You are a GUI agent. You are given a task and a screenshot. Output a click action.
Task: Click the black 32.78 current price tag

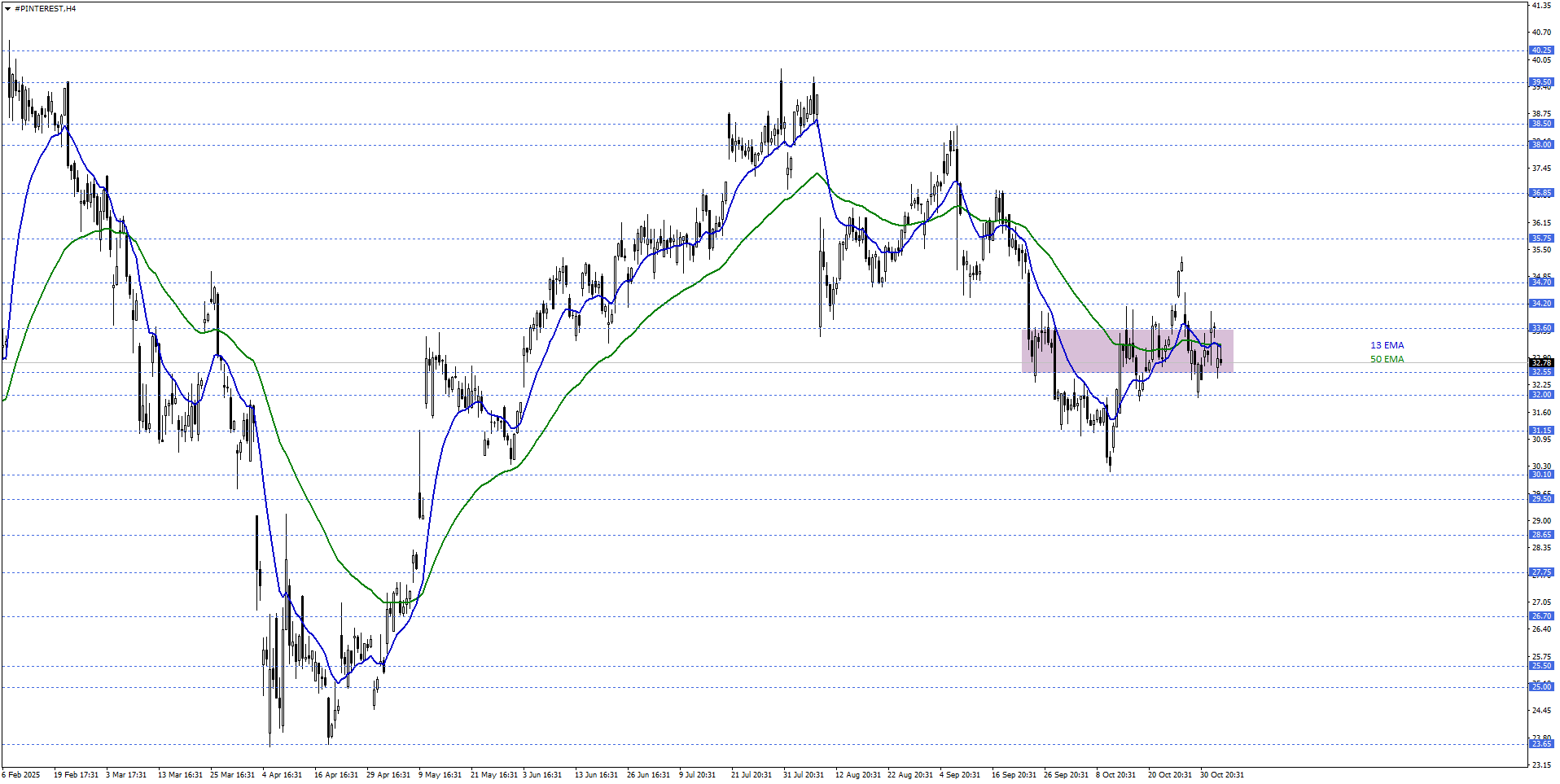click(x=1541, y=362)
